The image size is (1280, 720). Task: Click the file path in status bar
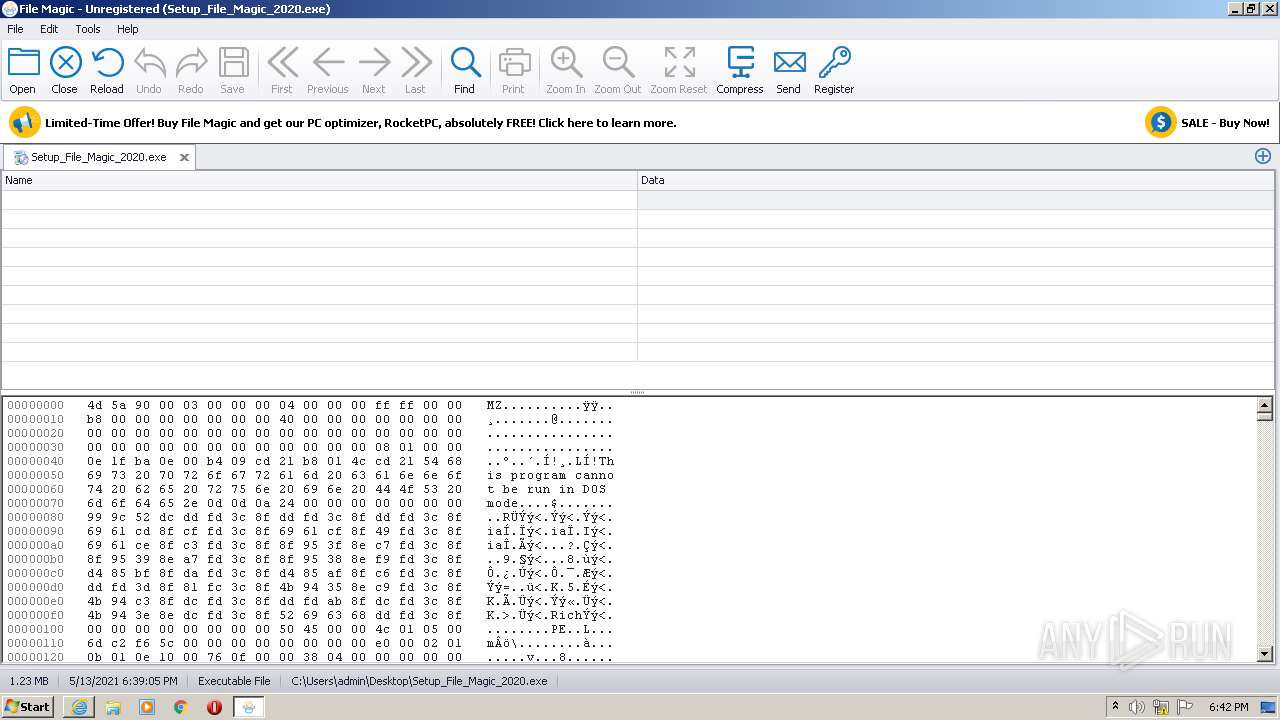pyautogui.click(x=419, y=681)
